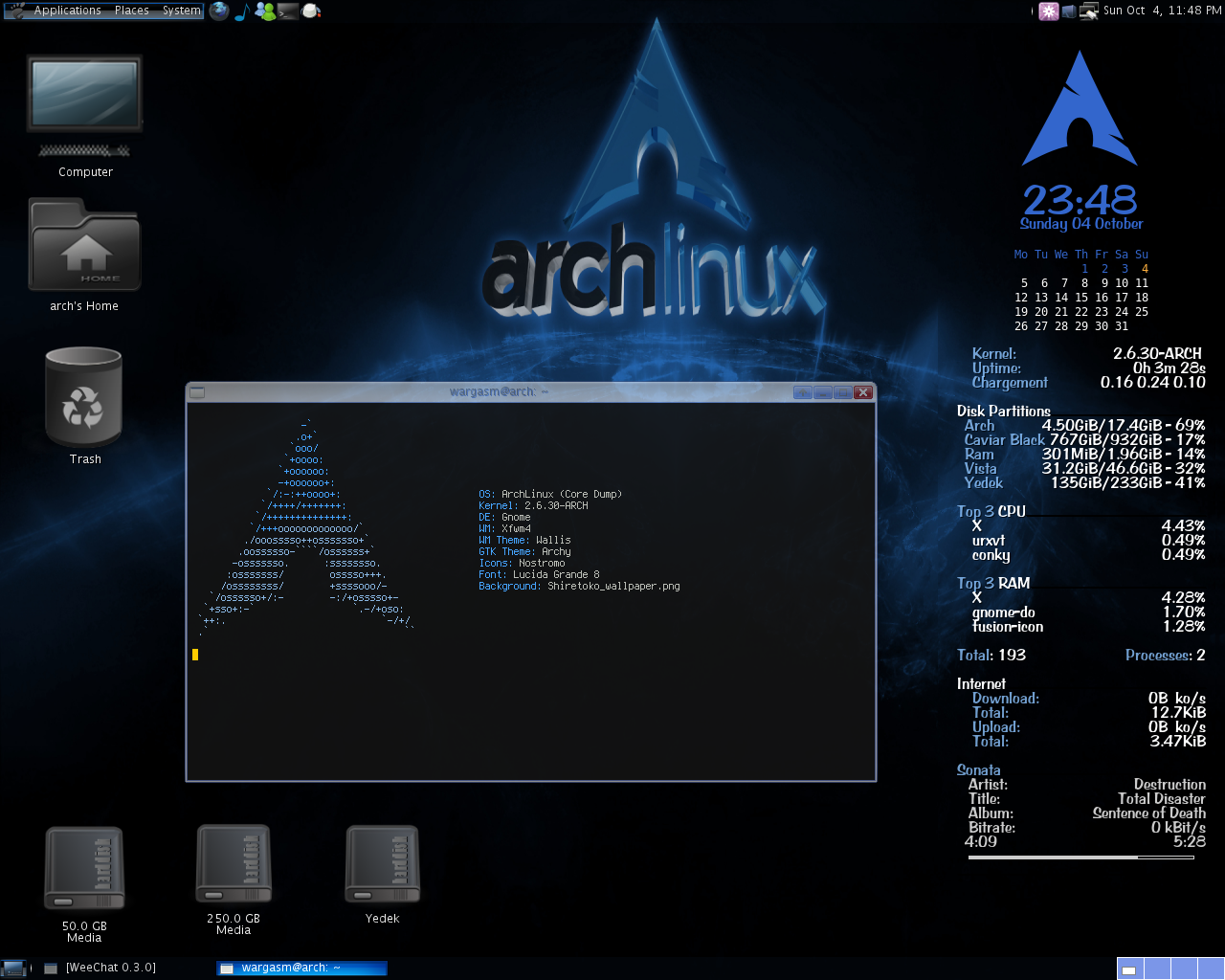Launch the music note player launcher
This screenshot has width=1225, height=980.
tap(241, 11)
